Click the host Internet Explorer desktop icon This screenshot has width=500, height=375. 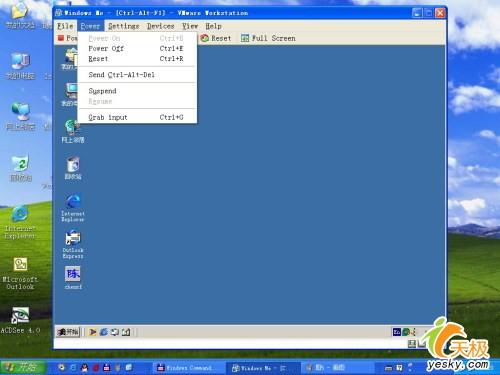20,222
